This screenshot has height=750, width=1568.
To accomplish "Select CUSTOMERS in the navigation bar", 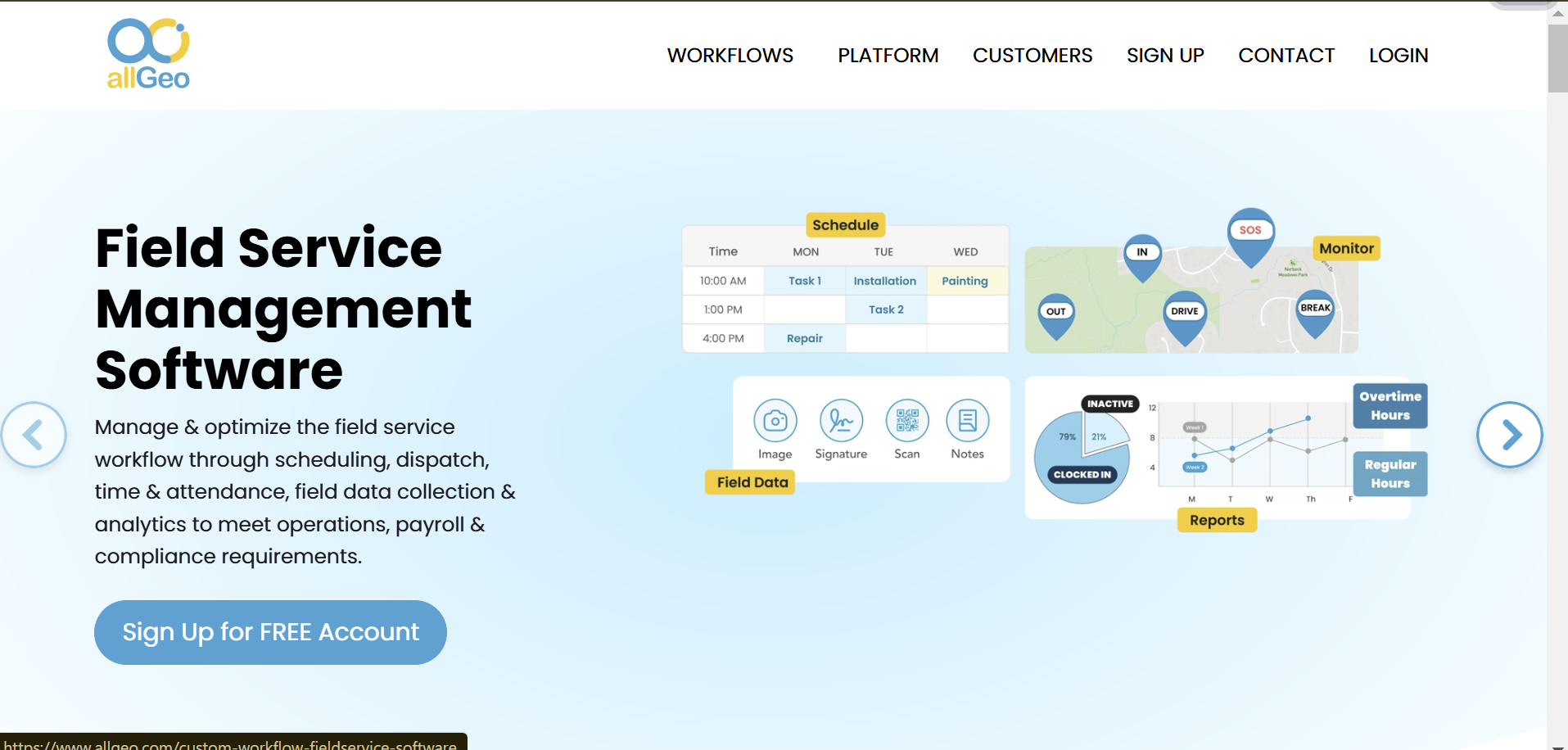I will click(1033, 56).
